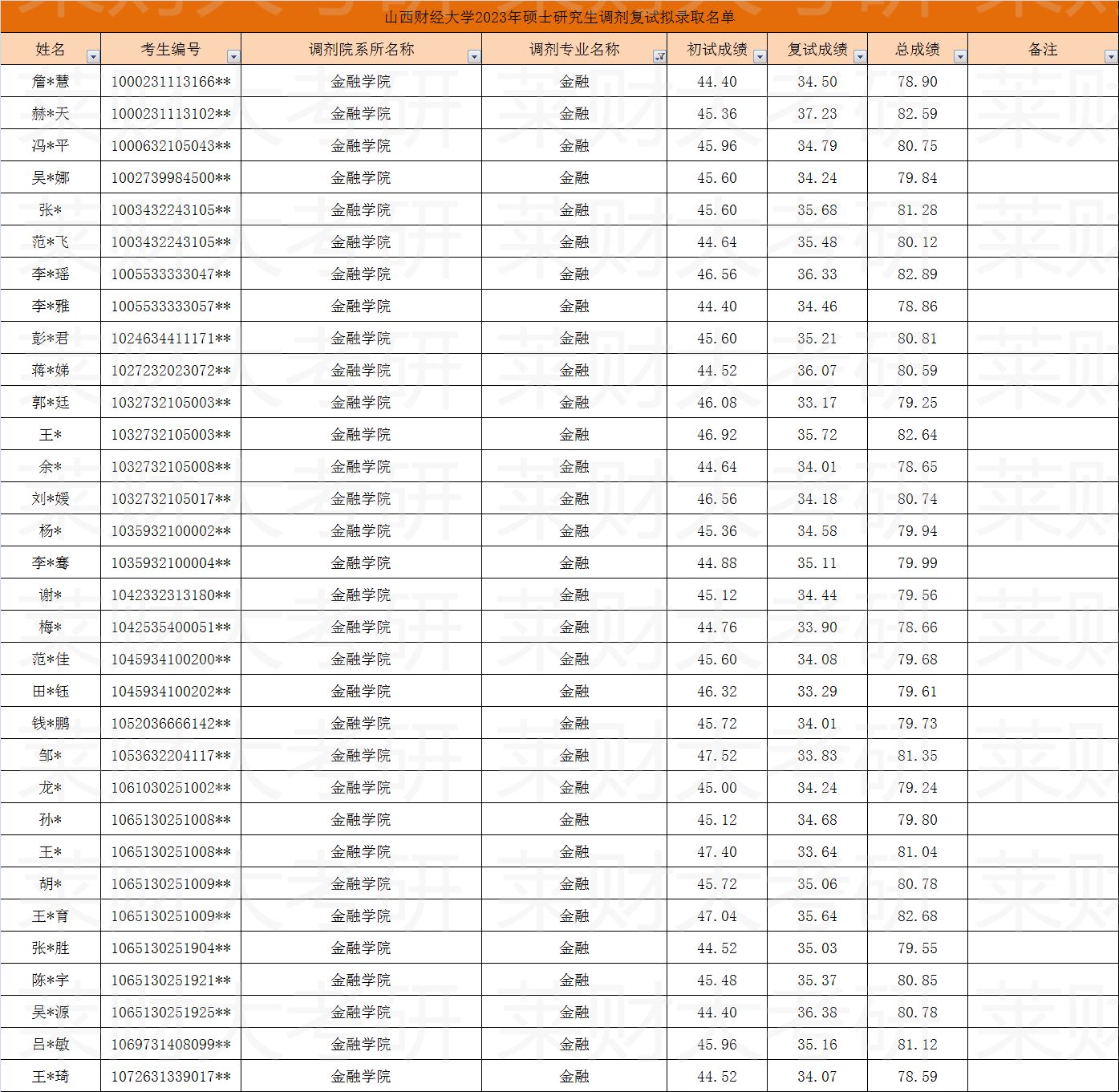Select the 初试成绩 value 47.52
The height and width of the screenshot is (1092, 1119).
tap(716, 756)
